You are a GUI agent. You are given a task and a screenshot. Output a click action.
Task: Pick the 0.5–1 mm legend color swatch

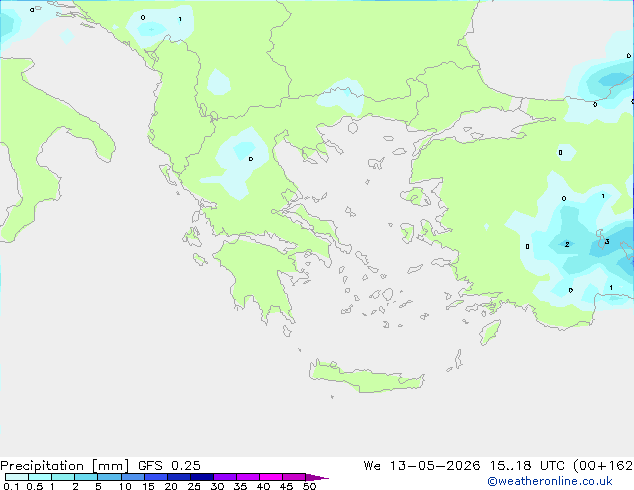tap(40, 477)
